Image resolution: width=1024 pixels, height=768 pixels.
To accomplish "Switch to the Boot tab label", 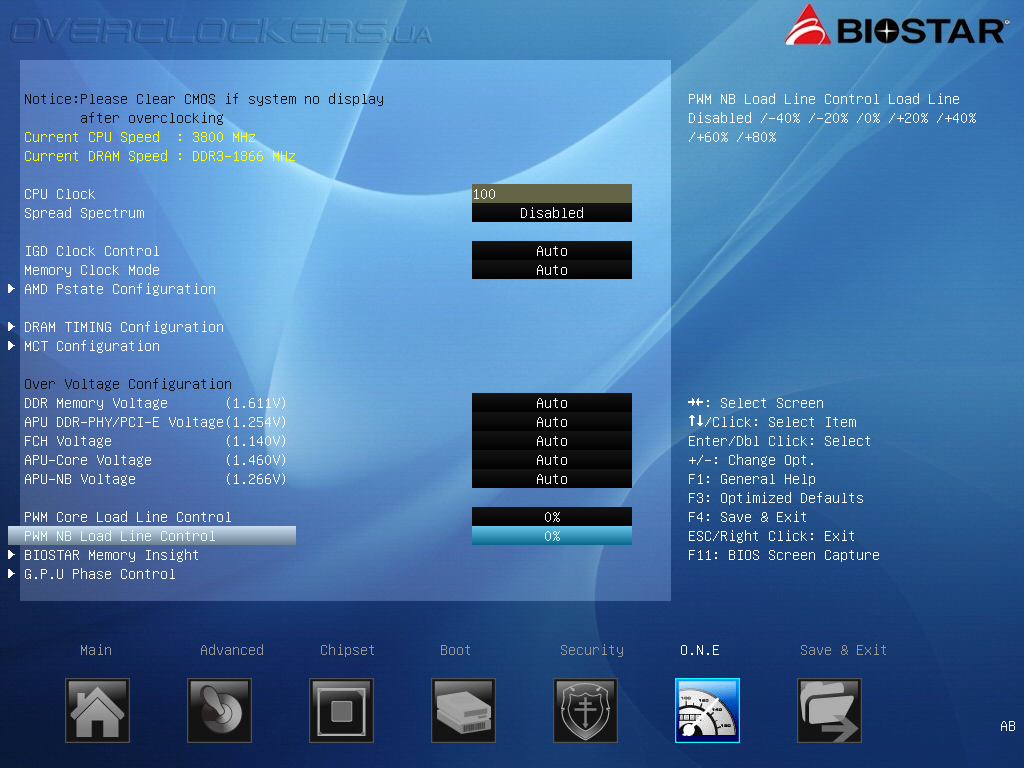I will pyautogui.click(x=455, y=650).
